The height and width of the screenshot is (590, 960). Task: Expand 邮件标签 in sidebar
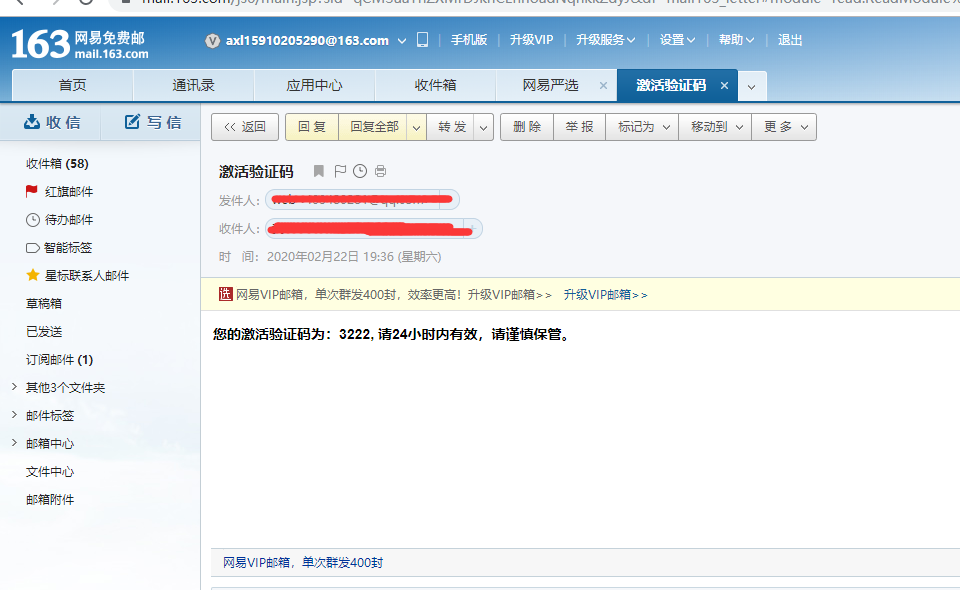[x=14, y=415]
